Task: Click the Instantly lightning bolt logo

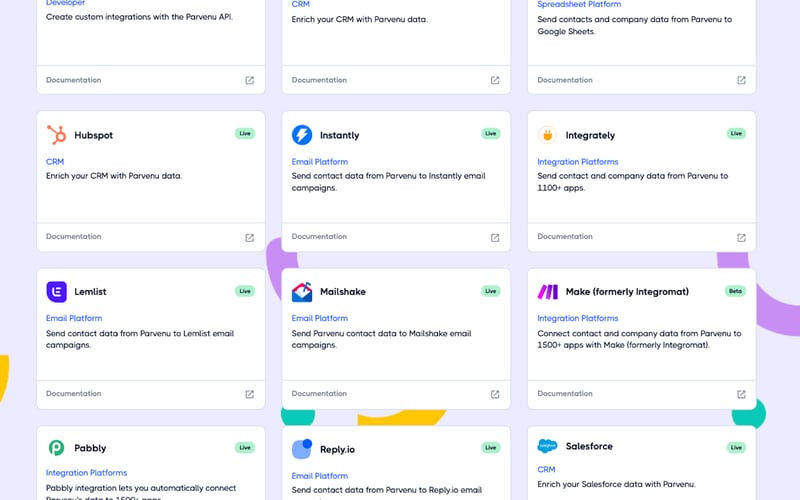Action: (302, 135)
